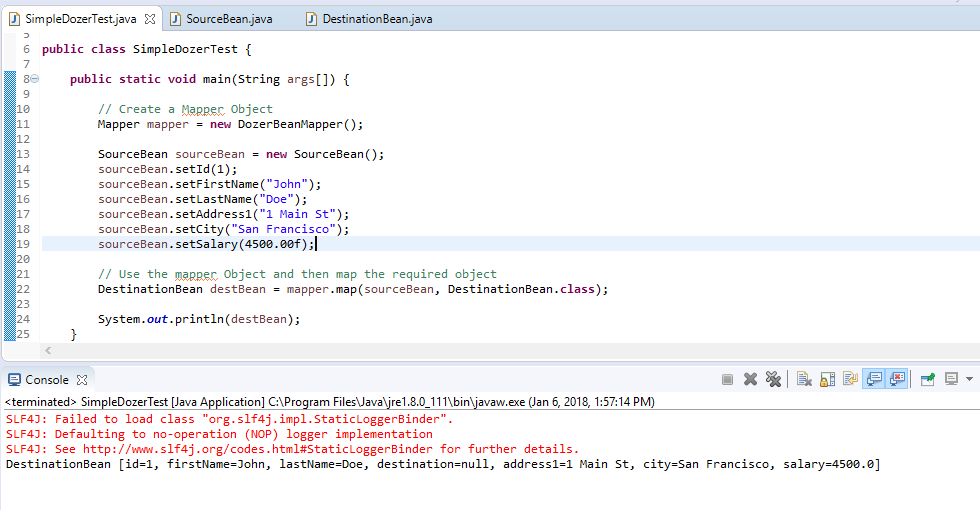Click the Java file icon on the SourceBean.java tab

176,19
